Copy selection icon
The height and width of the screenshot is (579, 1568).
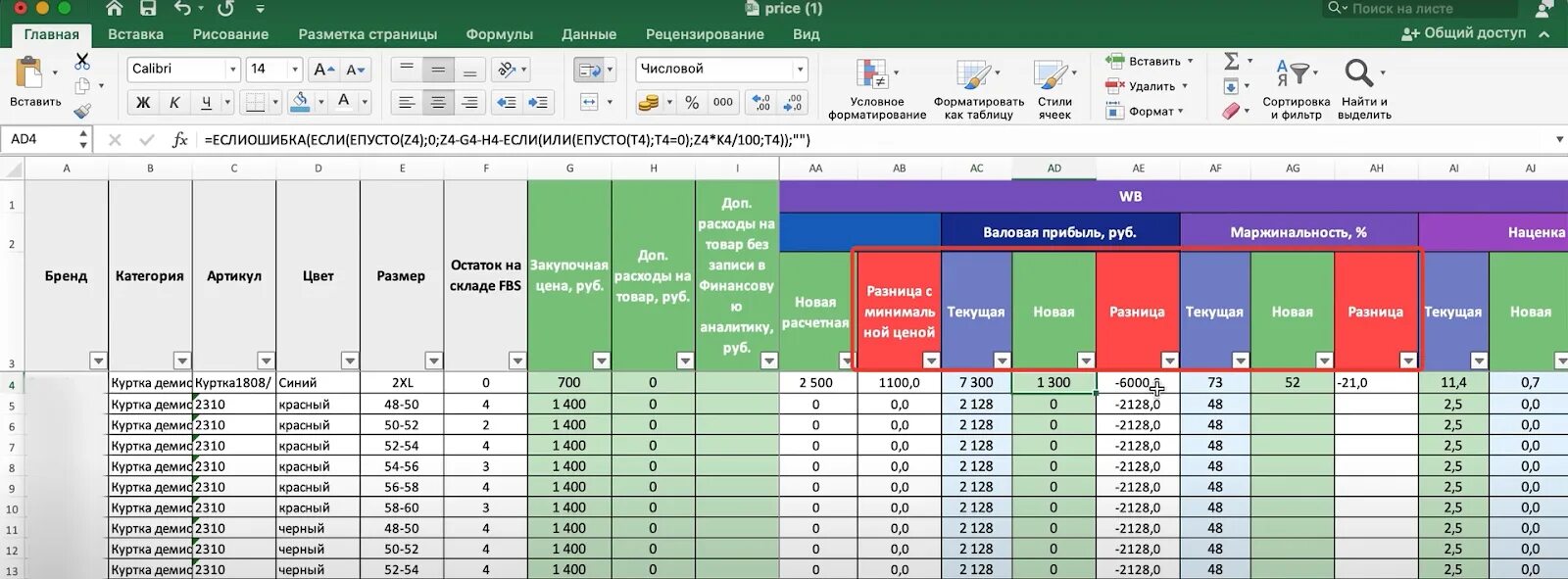82,86
